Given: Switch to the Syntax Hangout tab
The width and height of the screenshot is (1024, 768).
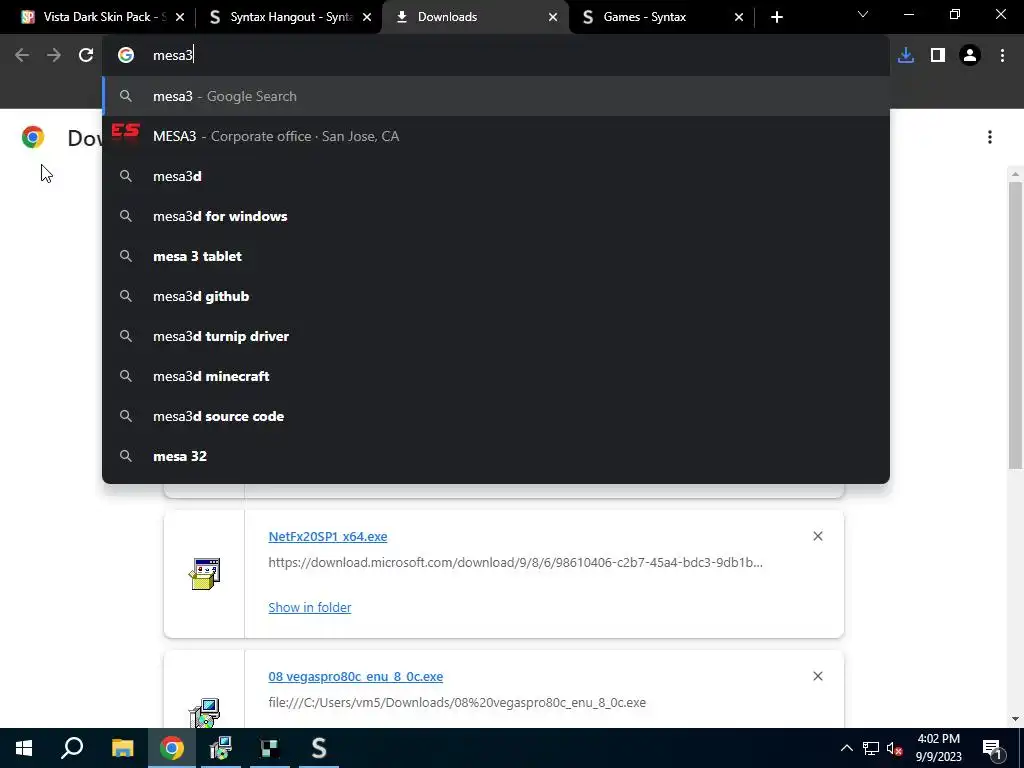Looking at the screenshot, I should coord(287,17).
